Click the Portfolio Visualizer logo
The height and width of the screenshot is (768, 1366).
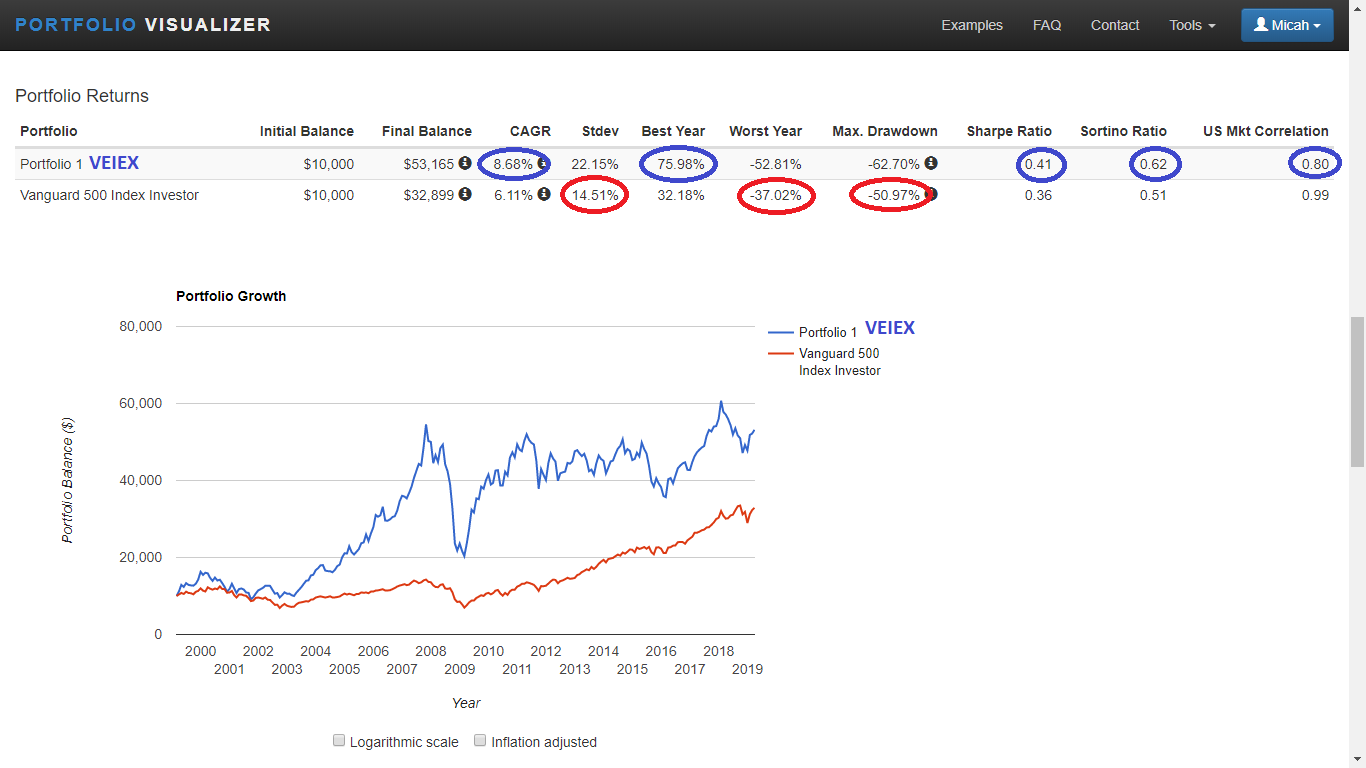pyautogui.click(x=143, y=25)
